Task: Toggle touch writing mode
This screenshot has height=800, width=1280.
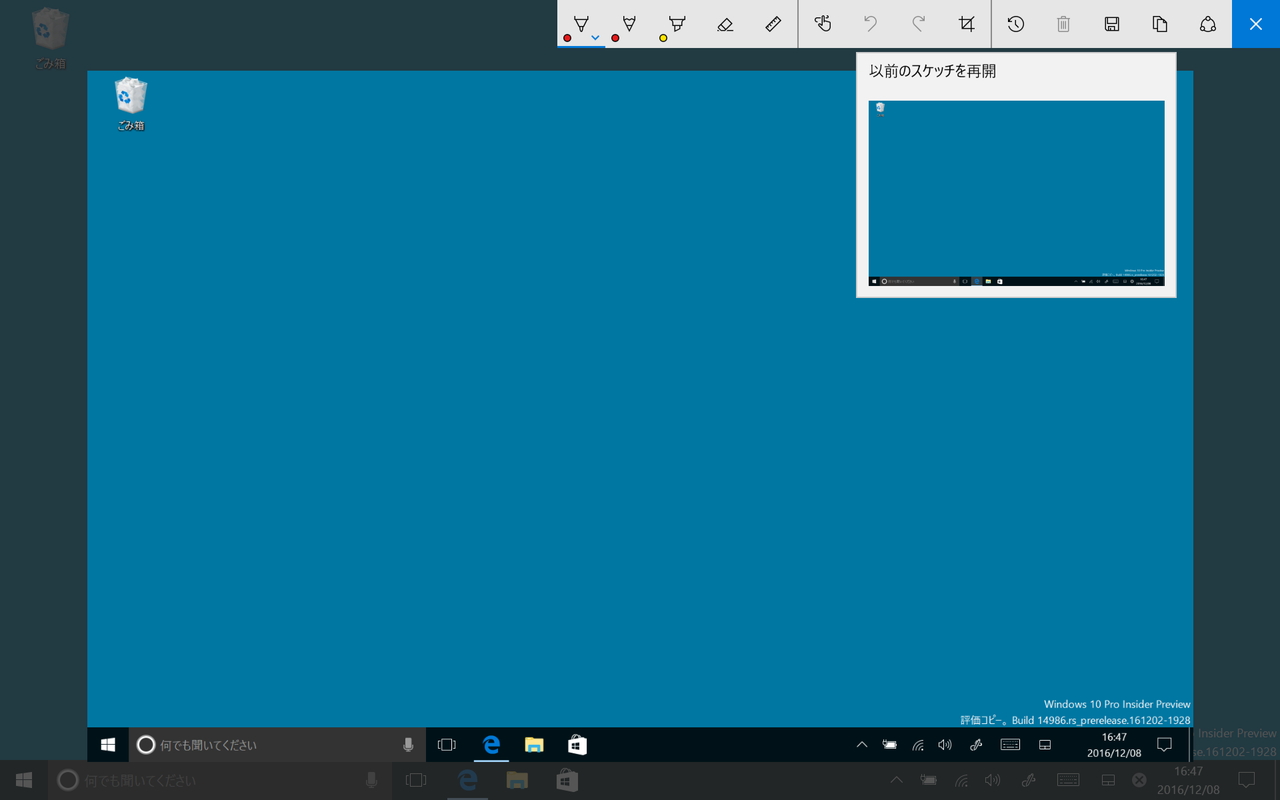Action: coord(821,23)
